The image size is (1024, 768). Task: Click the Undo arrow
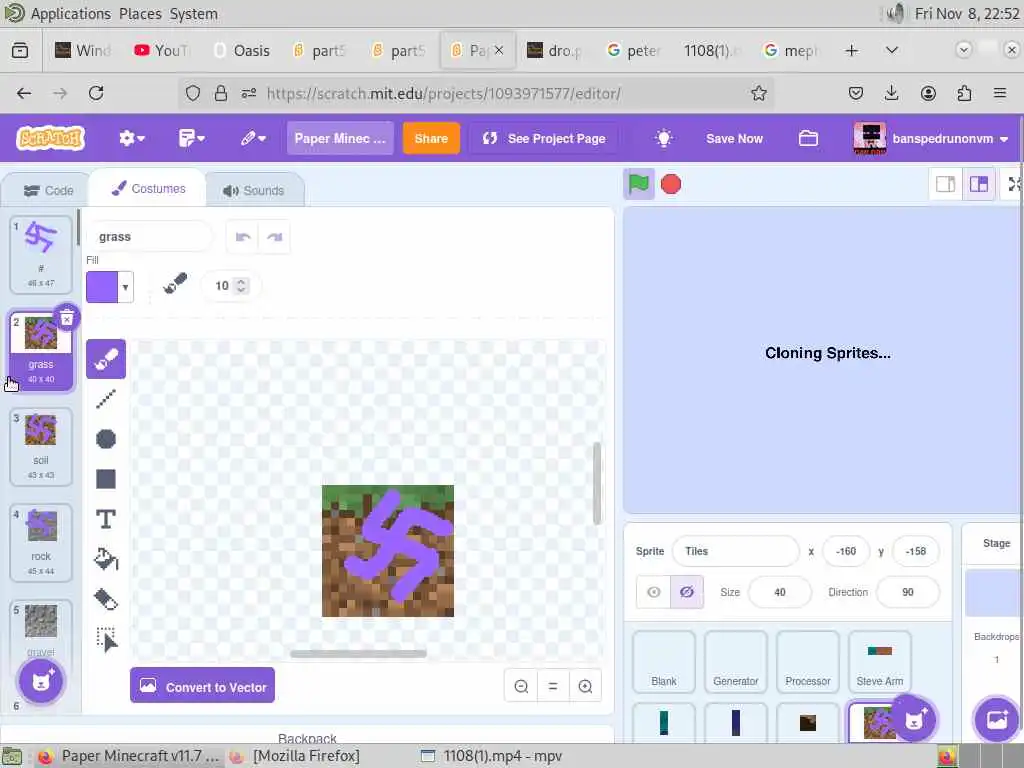(243, 236)
